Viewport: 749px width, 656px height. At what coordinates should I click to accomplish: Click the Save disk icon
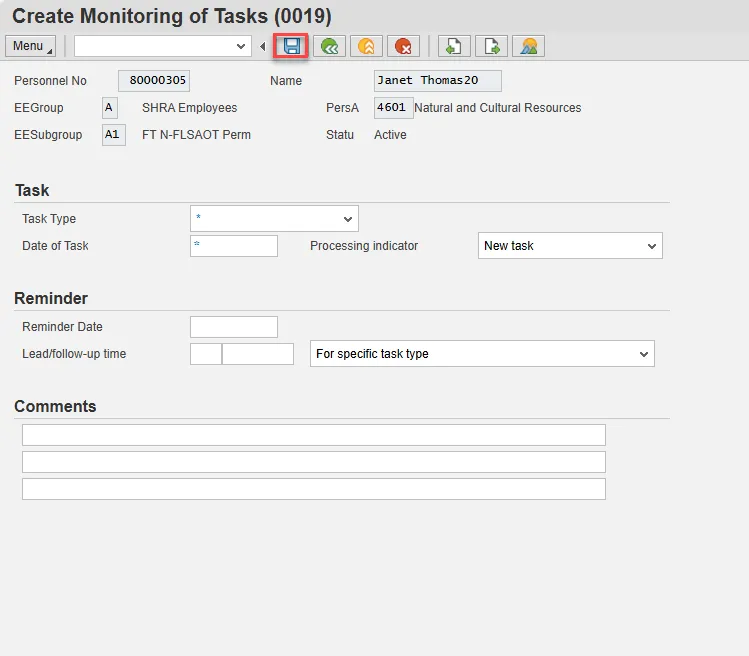point(292,46)
